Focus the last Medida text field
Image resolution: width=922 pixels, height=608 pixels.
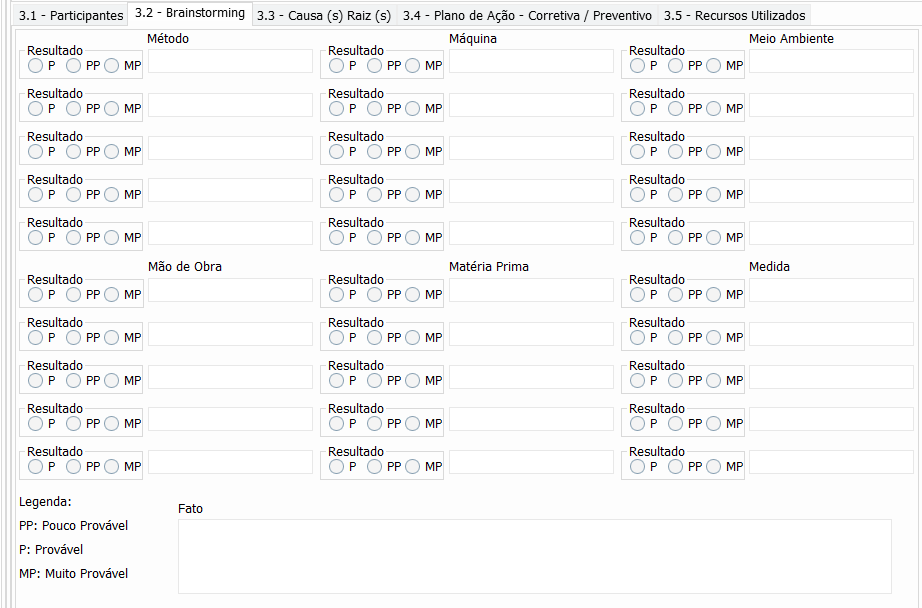coord(831,463)
